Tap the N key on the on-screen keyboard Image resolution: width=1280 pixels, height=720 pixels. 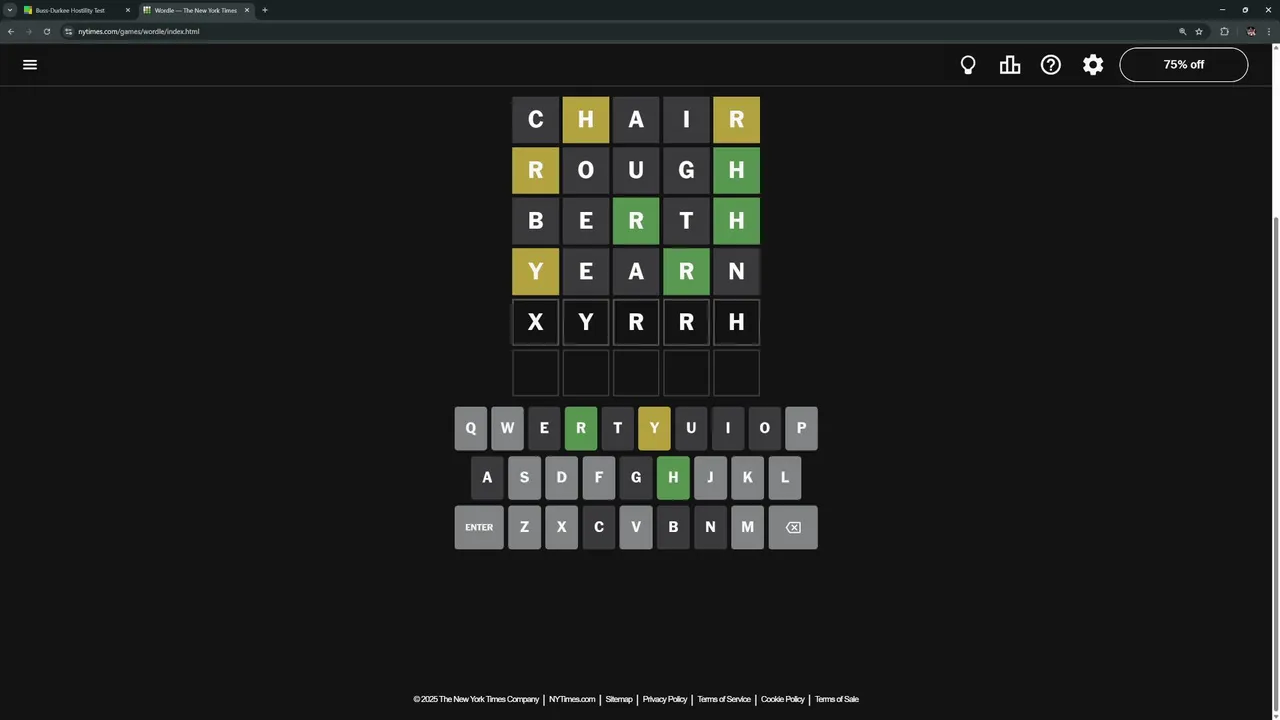pyautogui.click(x=710, y=527)
